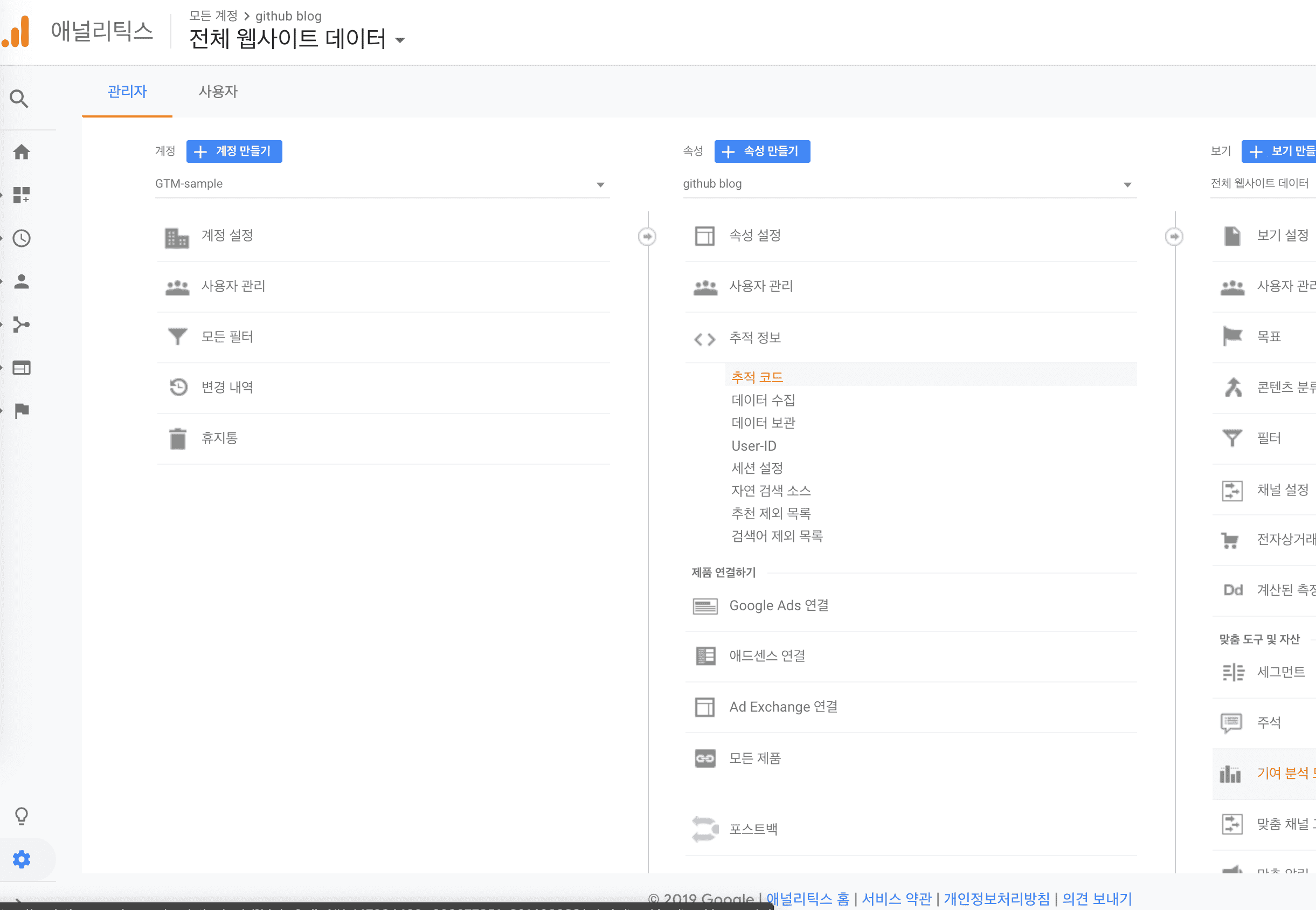Click the 계정 만들기 button
1316x910 pixels.
pyautogui.click(x=234, y=151)
